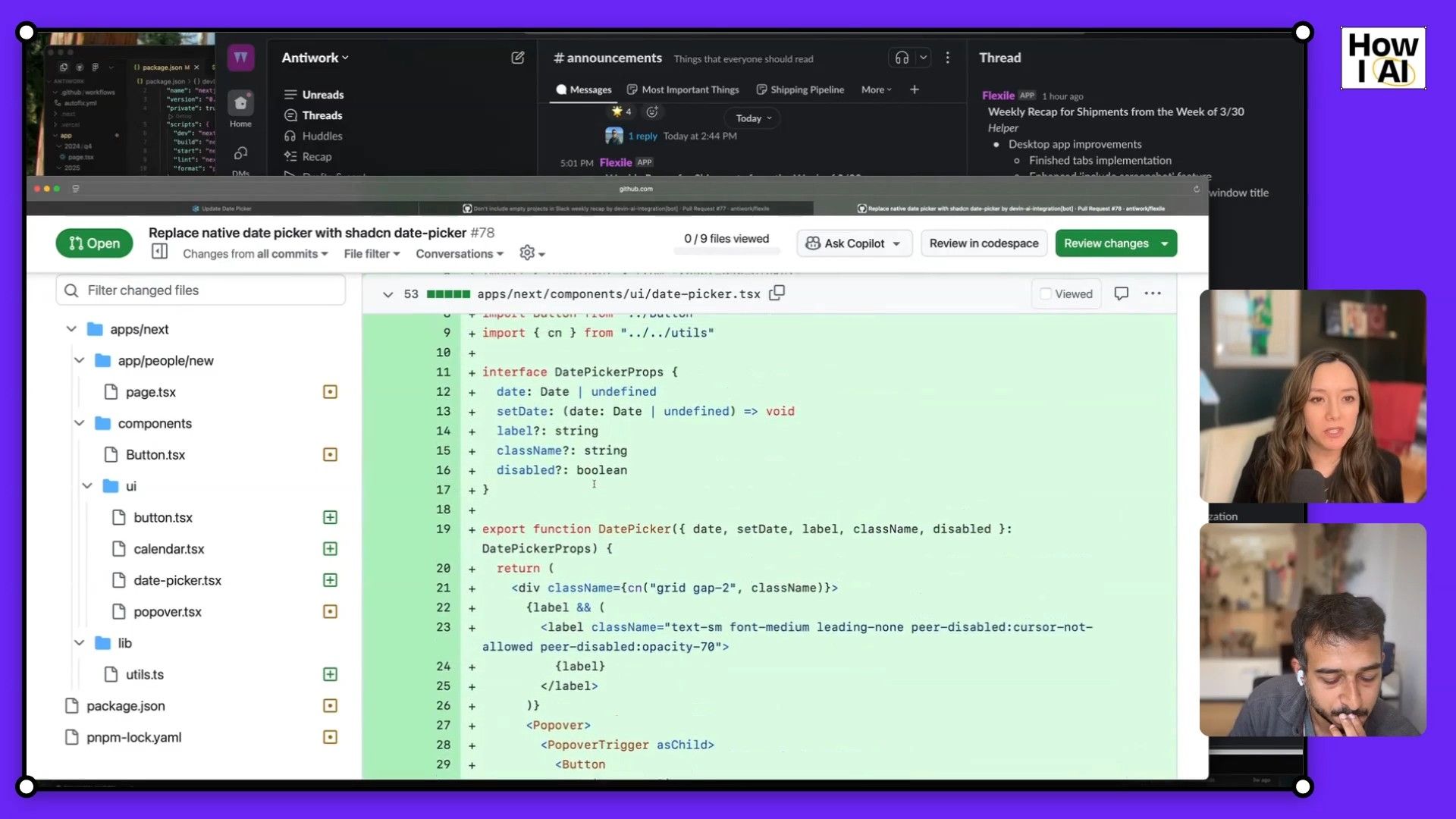
Task: Click the 1 reply link in Slack
Action: point(642,136)
